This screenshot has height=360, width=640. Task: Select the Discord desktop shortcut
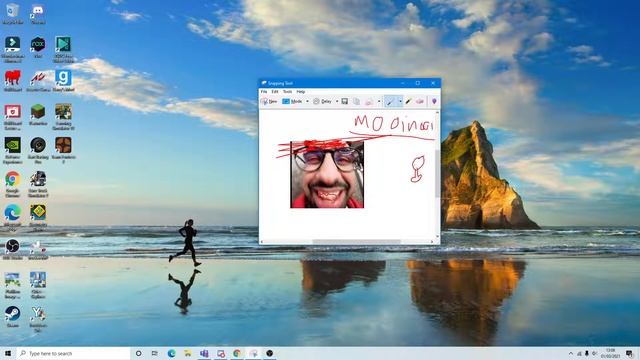tap(38, 13)
